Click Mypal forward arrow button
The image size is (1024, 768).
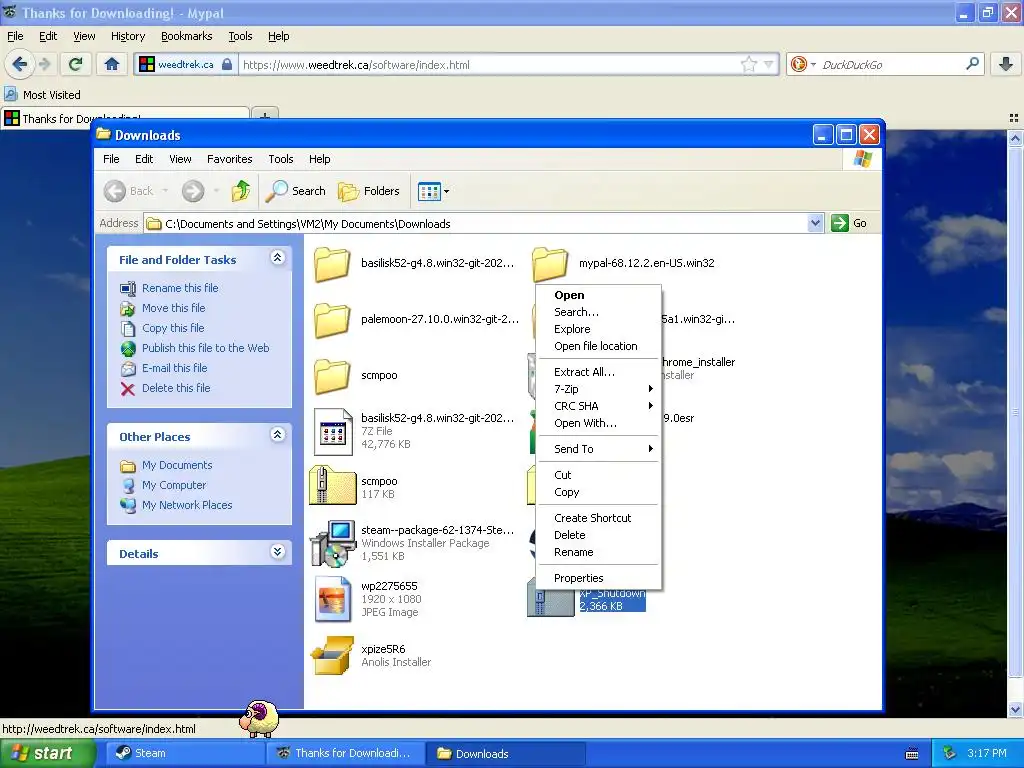click(44, 64)
